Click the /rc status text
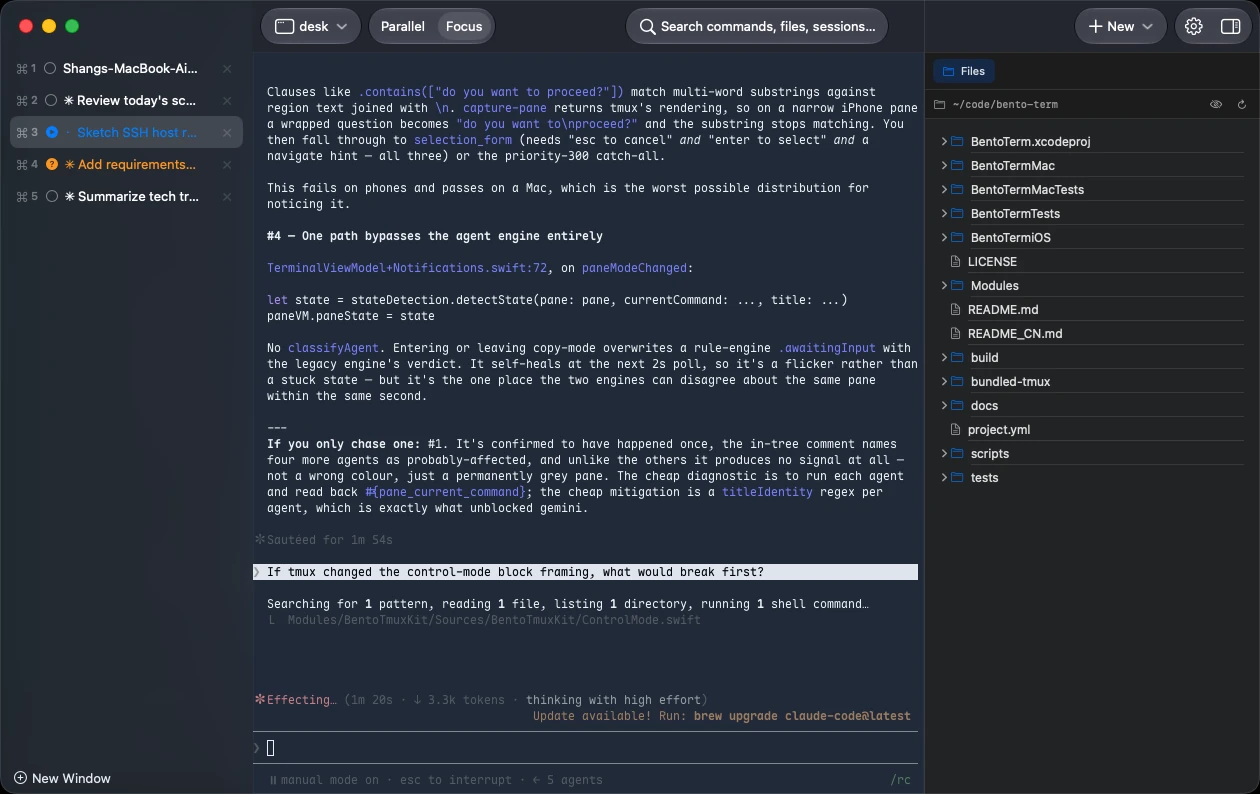 coord(900,780)
